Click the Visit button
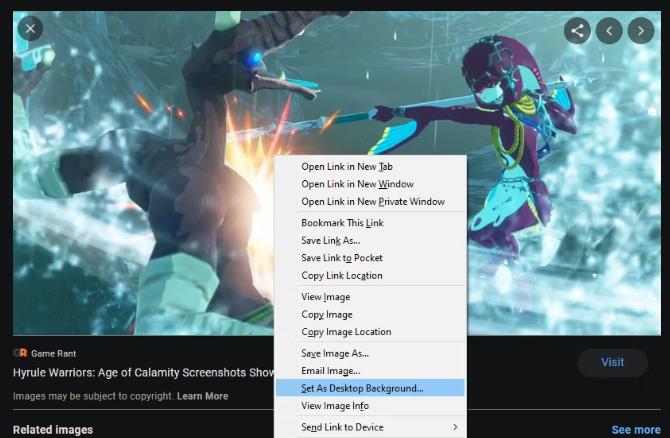Image resolution: width=670 pixels, height=438 pixels. click(x=613, y=362)
